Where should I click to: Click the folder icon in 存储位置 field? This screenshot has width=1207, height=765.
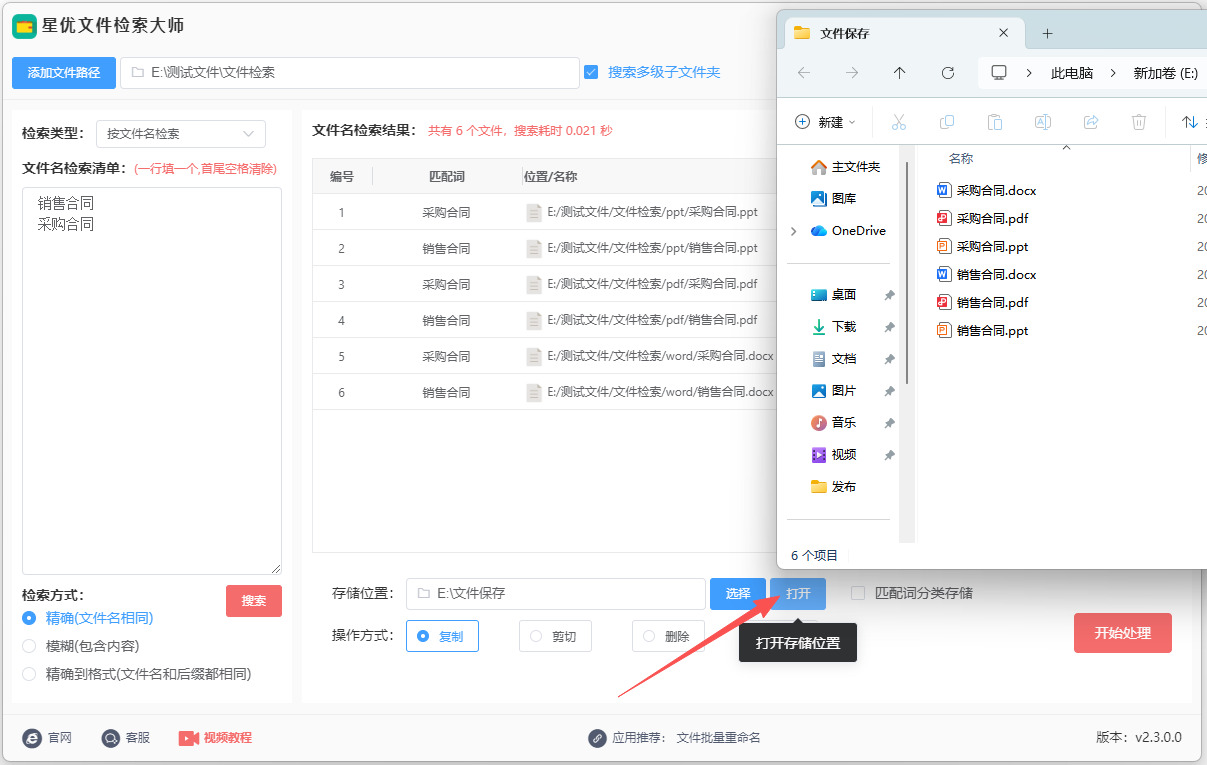[424, 593]
